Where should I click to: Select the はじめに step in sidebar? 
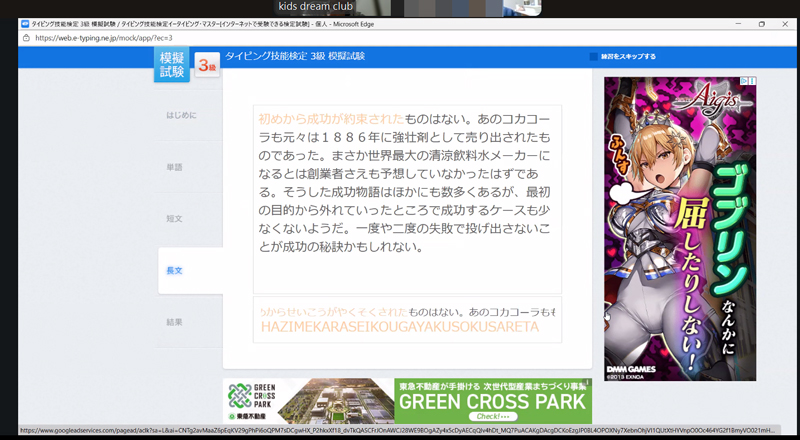[x=181, y=116]
